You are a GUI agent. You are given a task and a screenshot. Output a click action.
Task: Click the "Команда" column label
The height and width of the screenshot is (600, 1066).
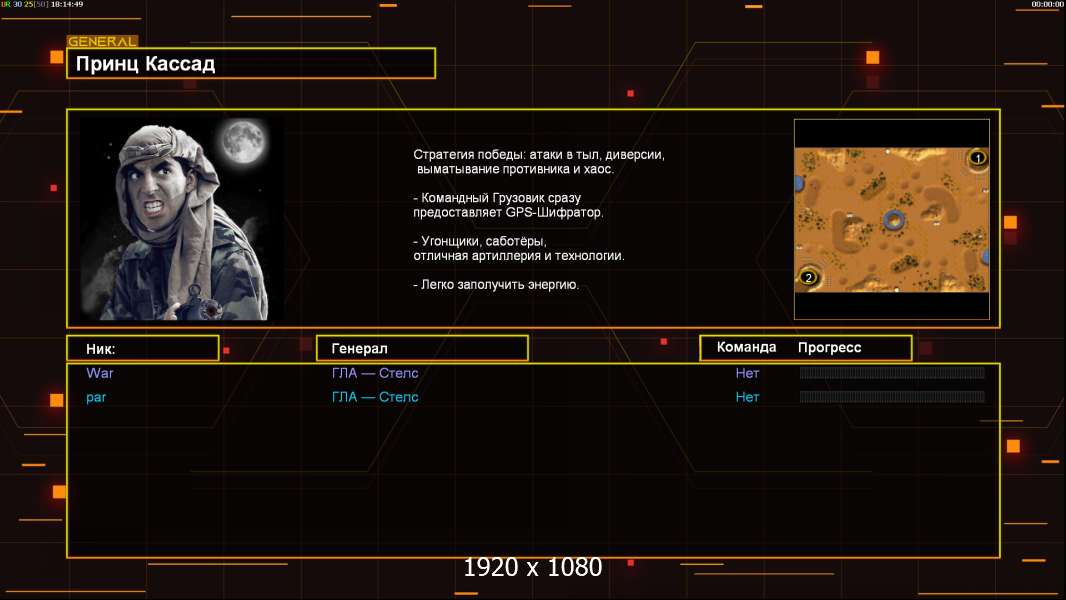[746, 348]
